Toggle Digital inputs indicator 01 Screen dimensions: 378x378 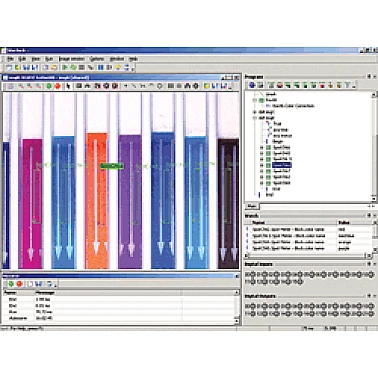(264, 275)
